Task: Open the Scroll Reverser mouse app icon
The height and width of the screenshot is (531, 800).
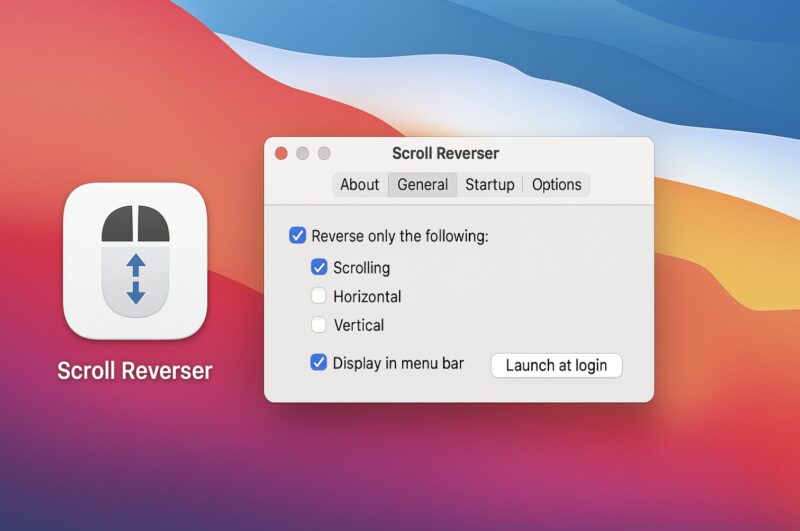Action: 135,260
